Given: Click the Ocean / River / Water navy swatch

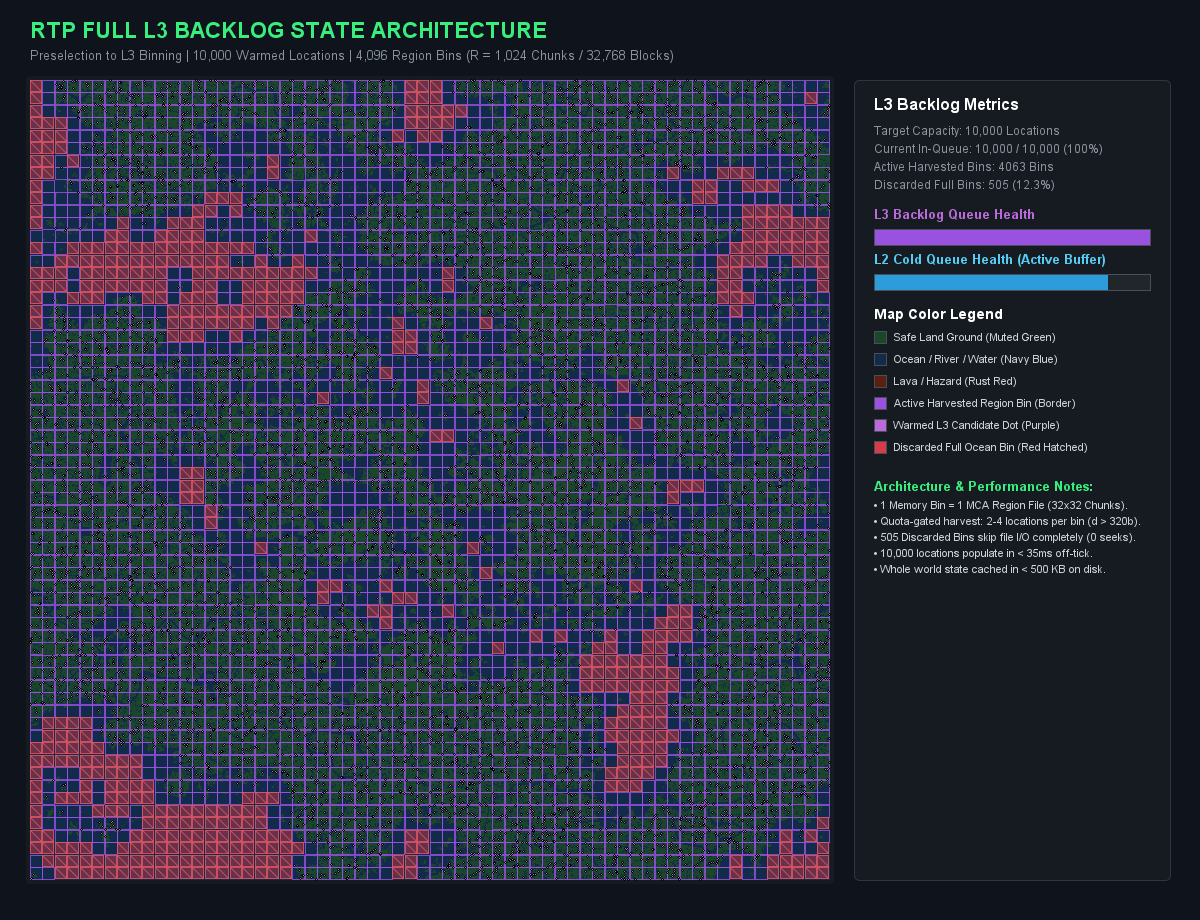Looking at the screenshot, I should point(880,359).
